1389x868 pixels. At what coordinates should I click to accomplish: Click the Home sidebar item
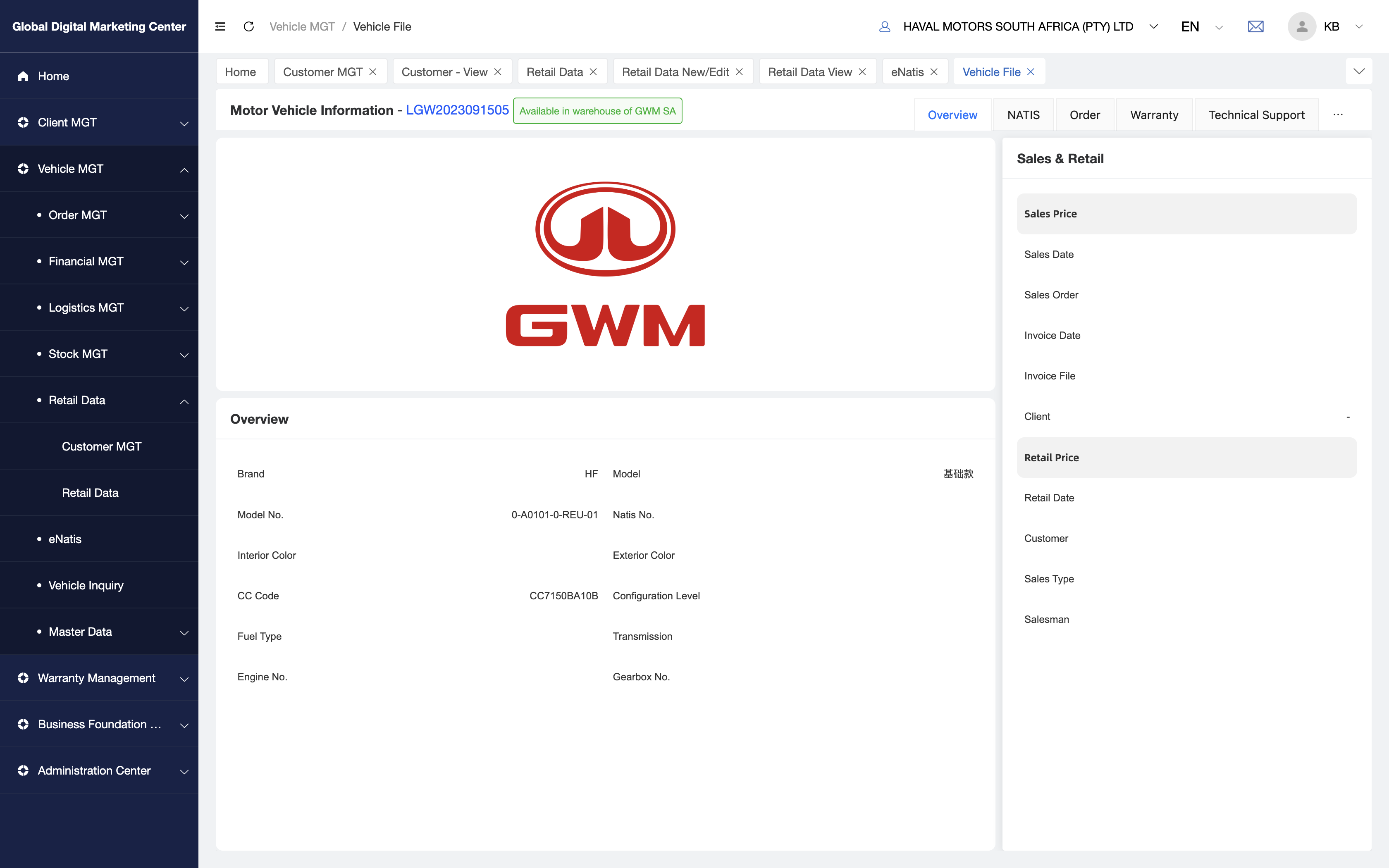pyautogui.click(x=99, y=76)
